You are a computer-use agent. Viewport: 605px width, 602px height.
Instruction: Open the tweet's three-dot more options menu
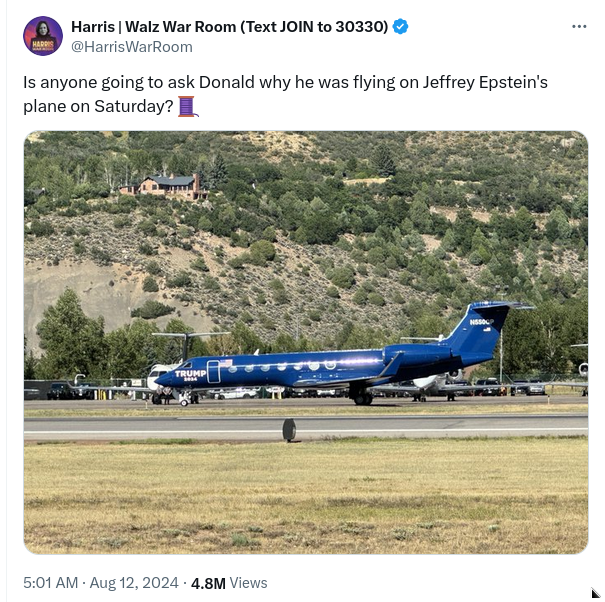click(x=579, y=27)
